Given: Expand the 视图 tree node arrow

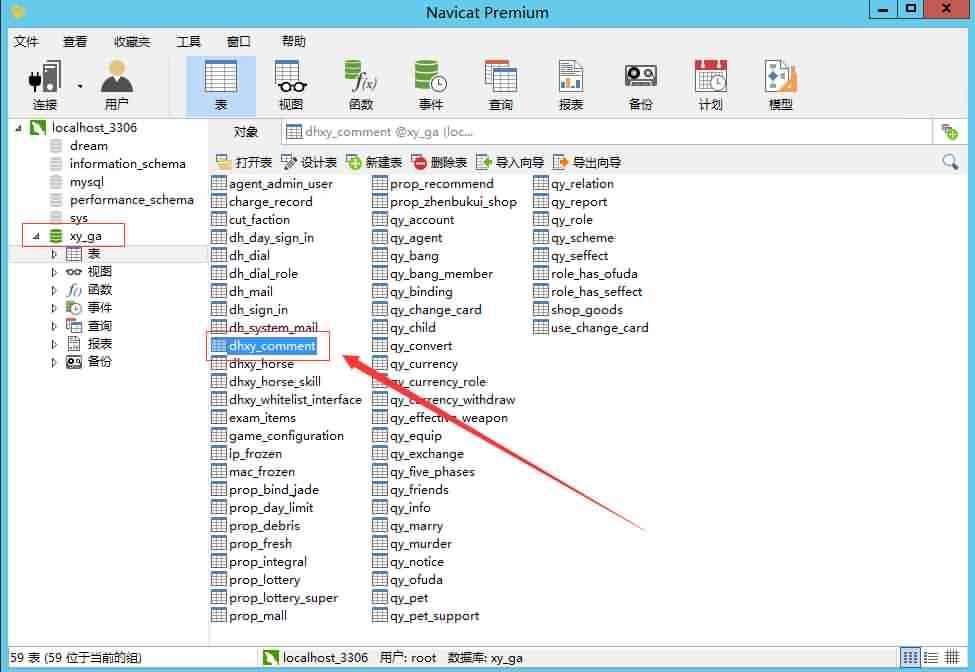Looking at the screenshot, I should click(55, 272).
